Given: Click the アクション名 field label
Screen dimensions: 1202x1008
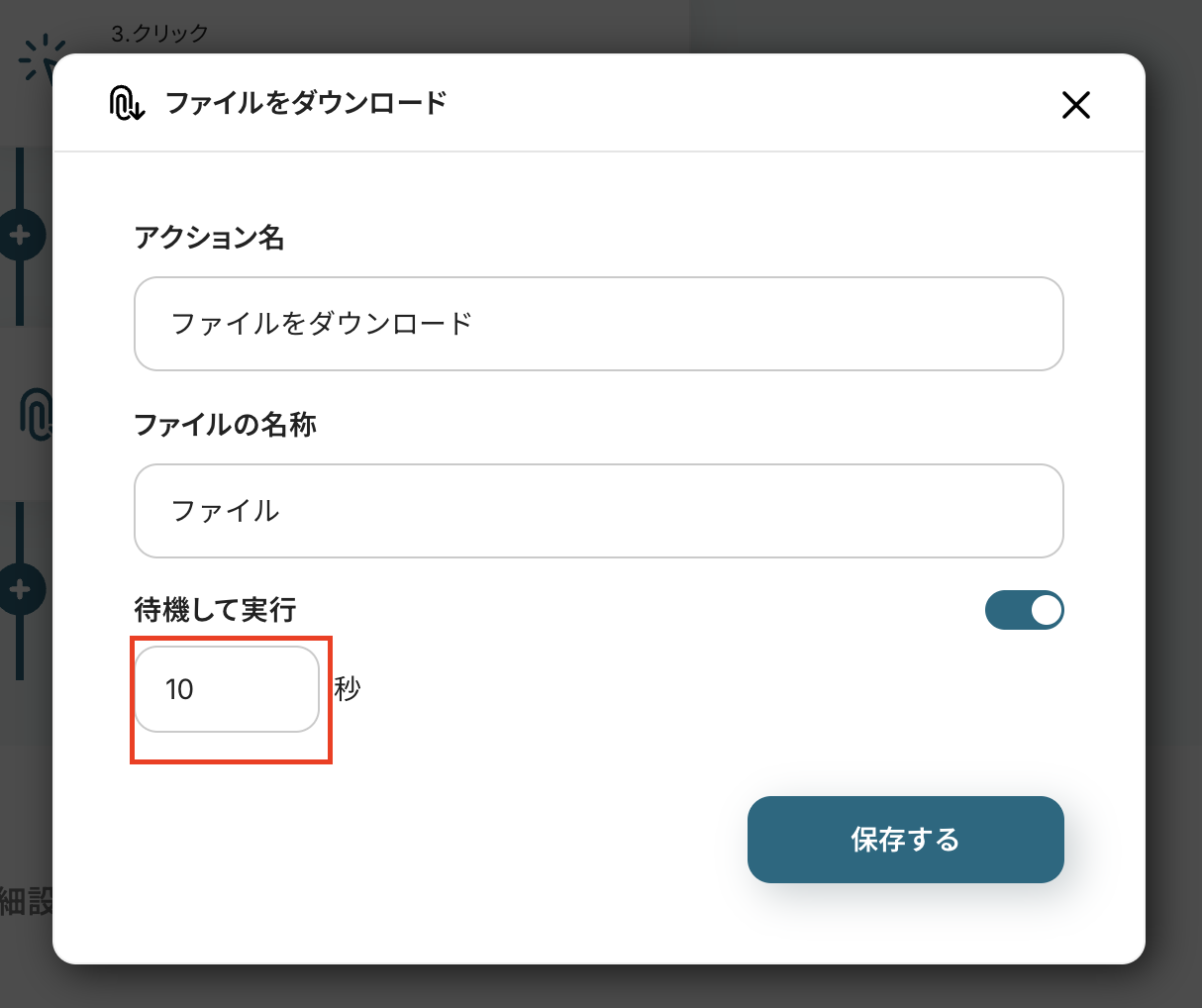Looking at the screenshot, I should [209, 238].
